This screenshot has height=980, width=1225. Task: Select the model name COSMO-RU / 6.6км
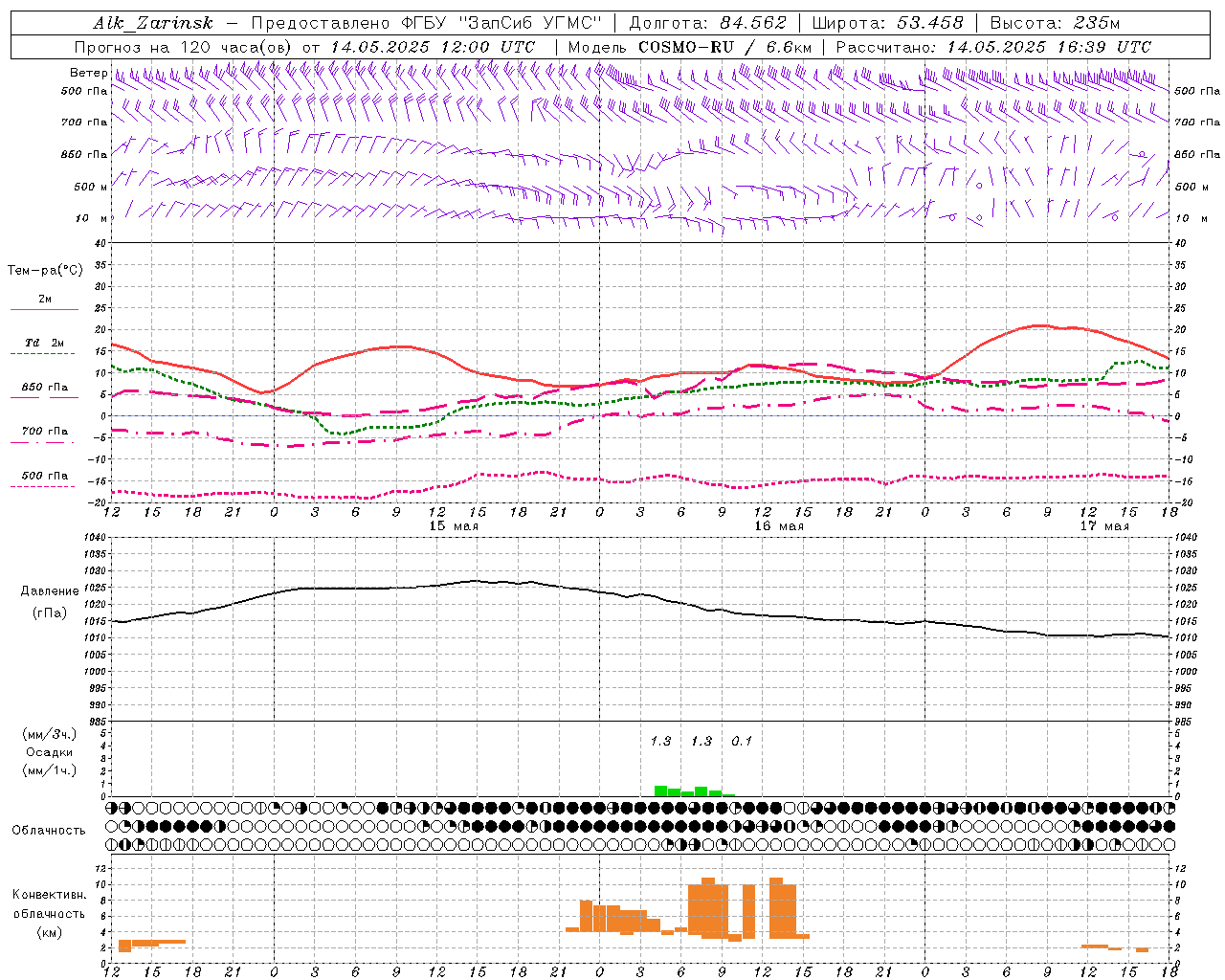click(x=724, y=47)
